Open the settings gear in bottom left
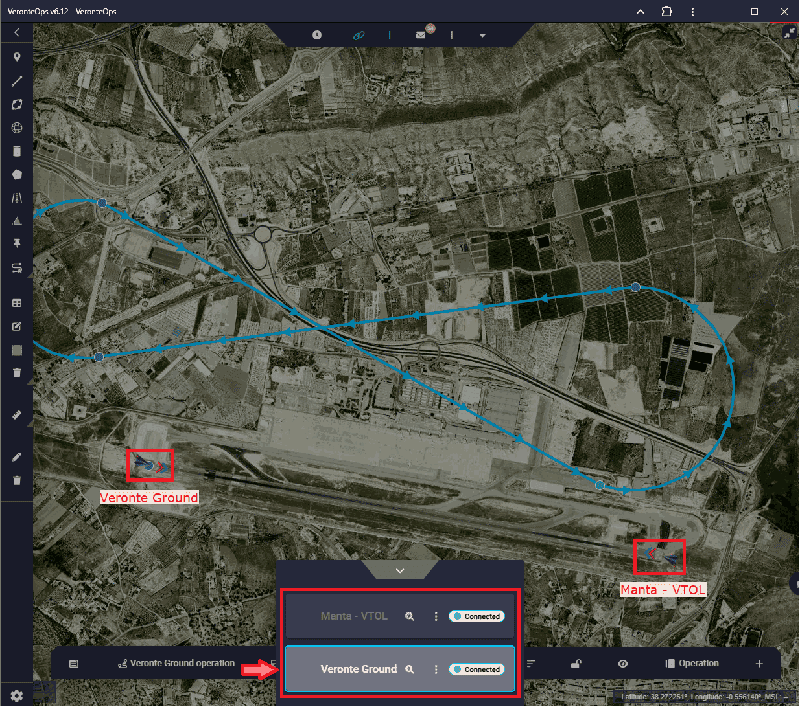The image size is (799, 706). click(x=17, y=696)
